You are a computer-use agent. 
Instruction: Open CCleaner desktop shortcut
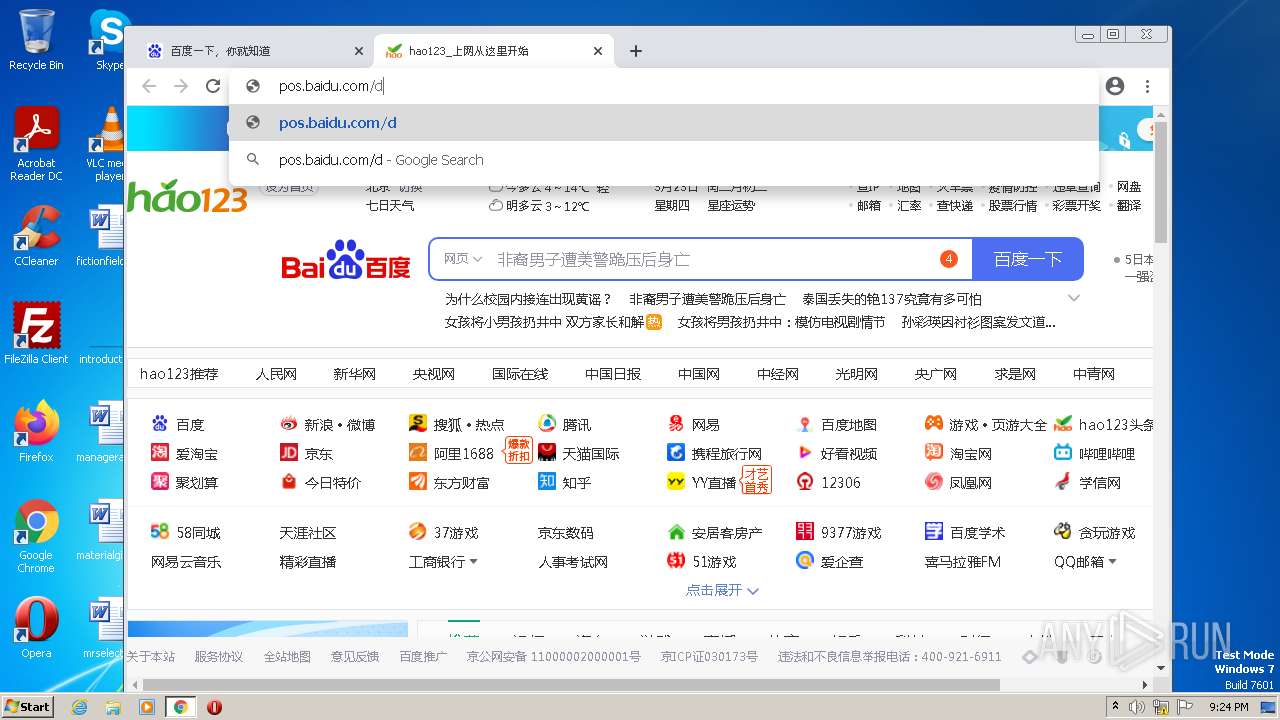coord(36,236)
